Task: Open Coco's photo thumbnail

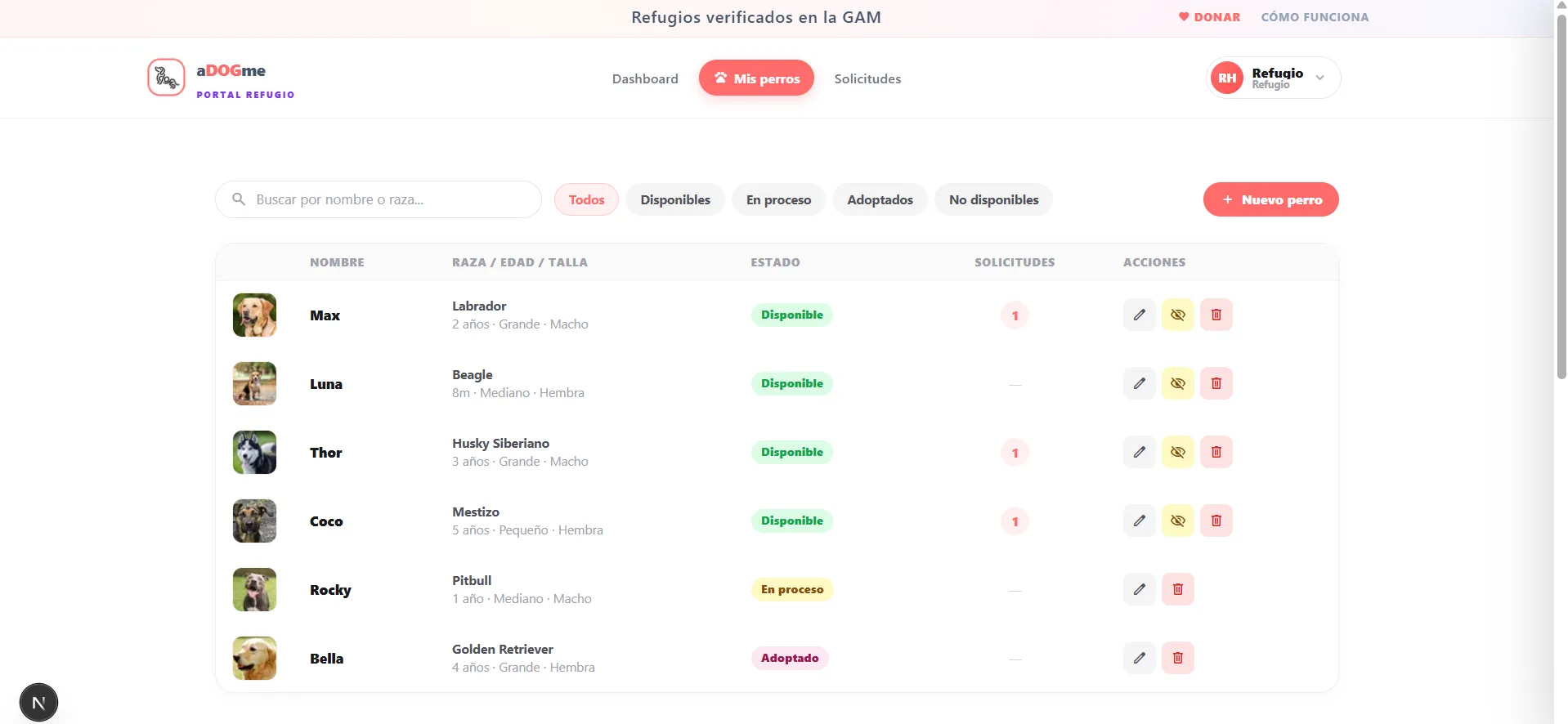Action: coord(254,521)
